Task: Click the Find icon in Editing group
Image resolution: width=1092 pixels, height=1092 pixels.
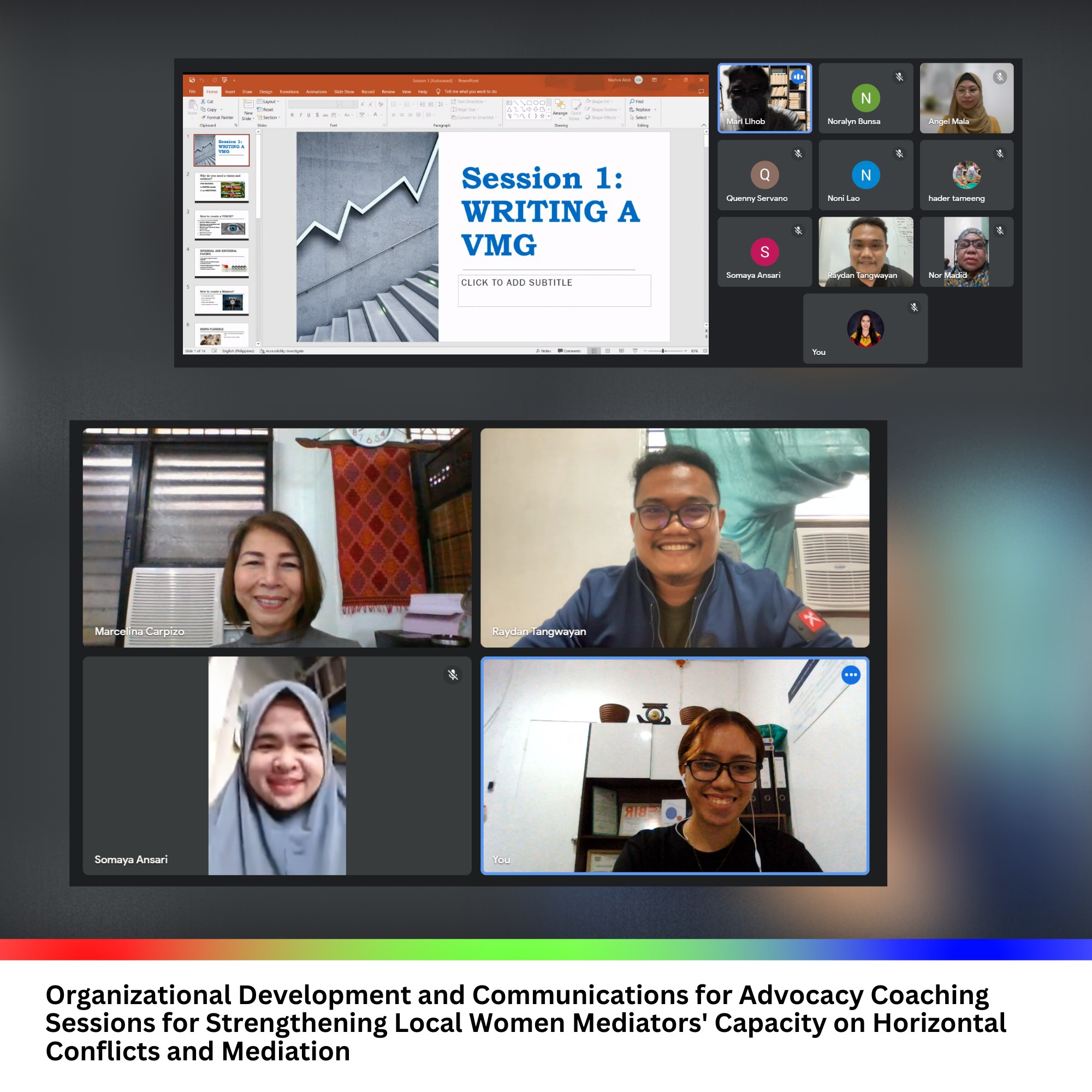Action: (x=637, y=102)
